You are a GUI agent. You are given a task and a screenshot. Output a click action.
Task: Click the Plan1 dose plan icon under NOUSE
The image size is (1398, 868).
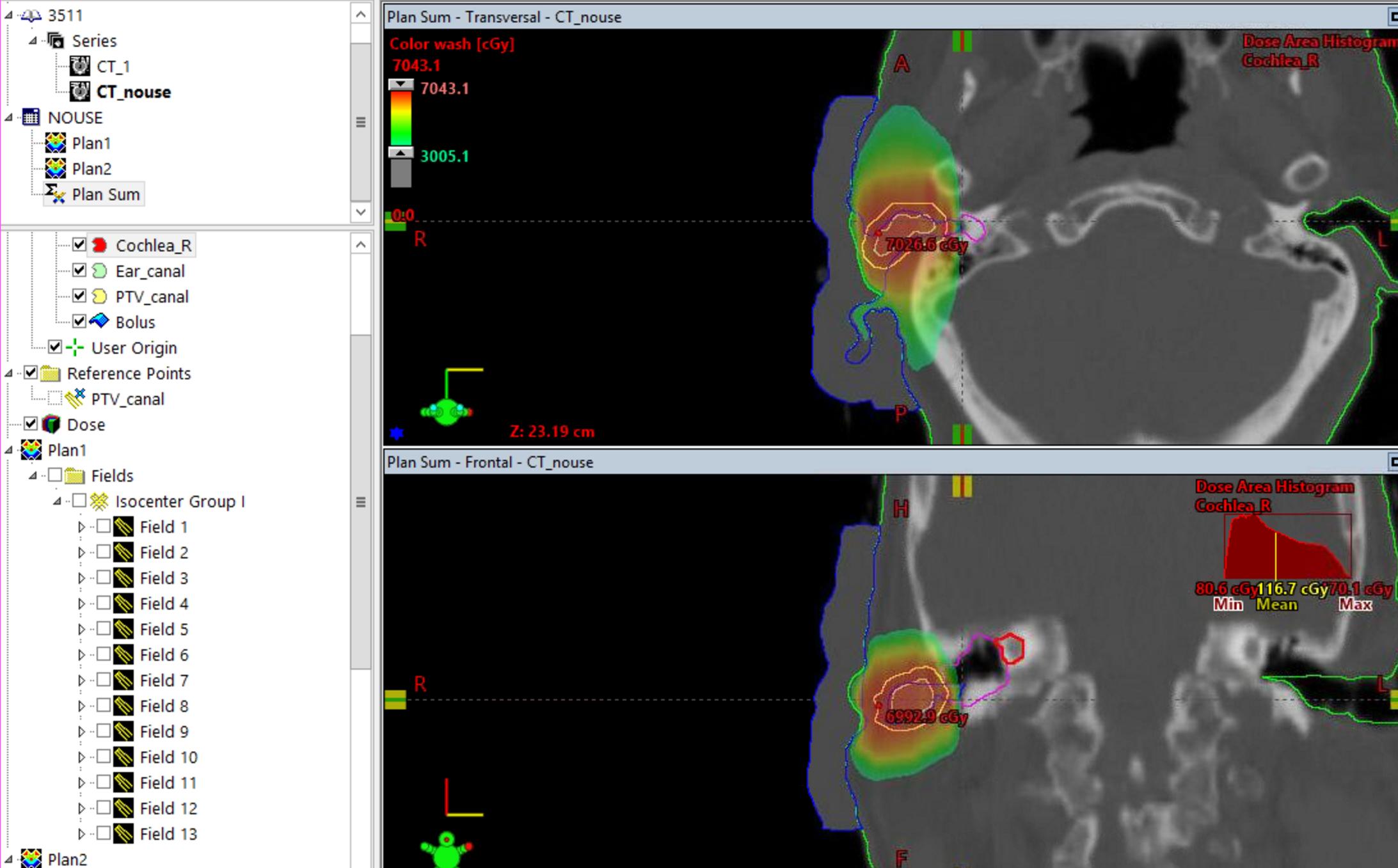point(56,143)
